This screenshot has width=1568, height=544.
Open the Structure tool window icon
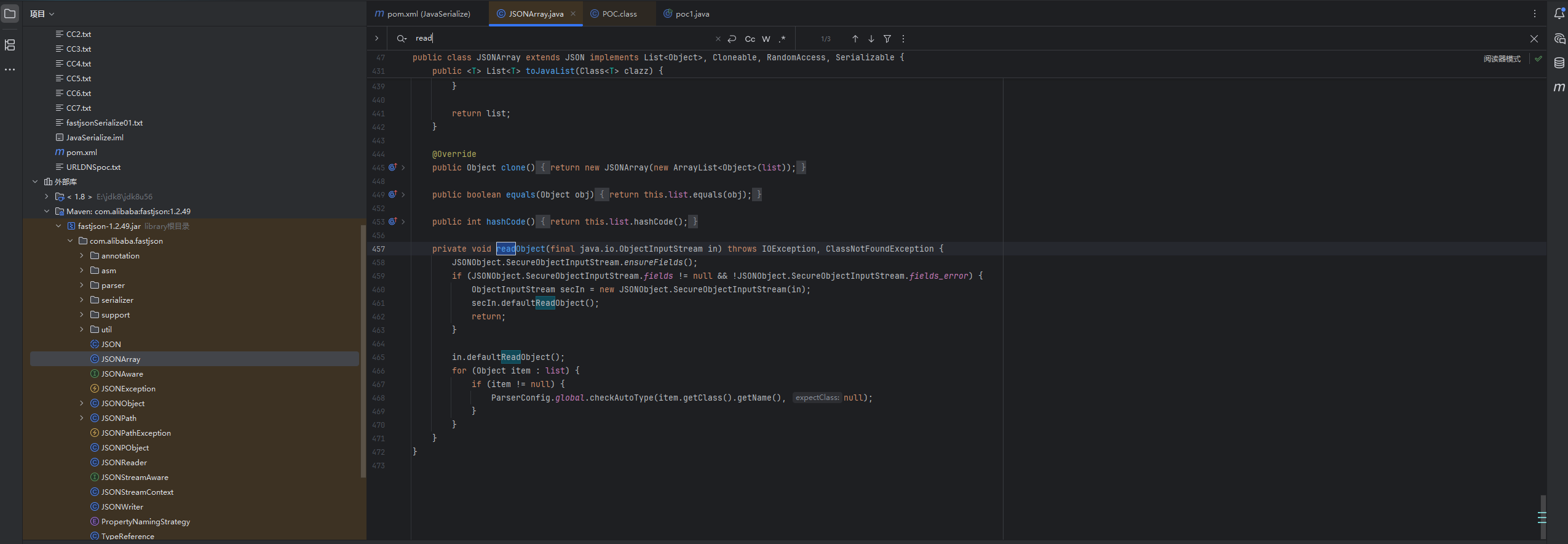(x=10, y=45)
